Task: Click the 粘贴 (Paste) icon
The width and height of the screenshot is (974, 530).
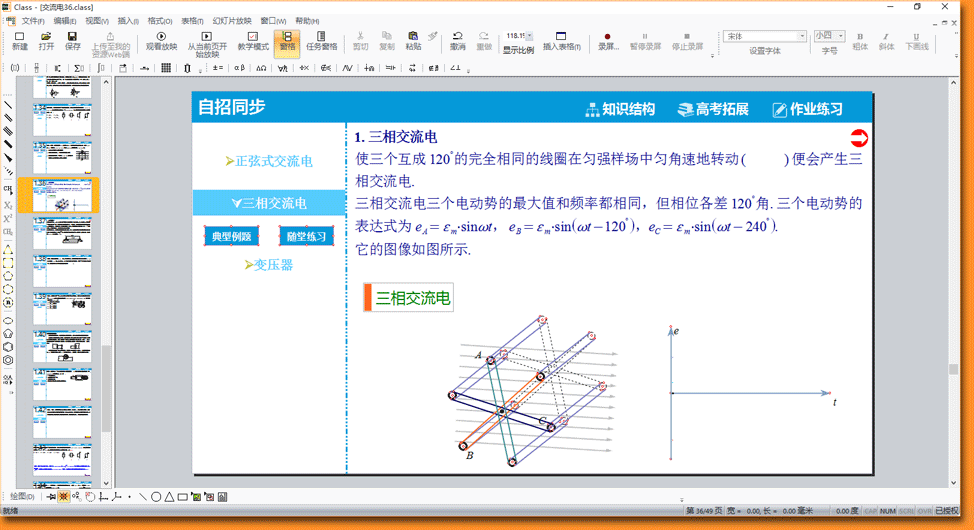Action: point(413,41)
